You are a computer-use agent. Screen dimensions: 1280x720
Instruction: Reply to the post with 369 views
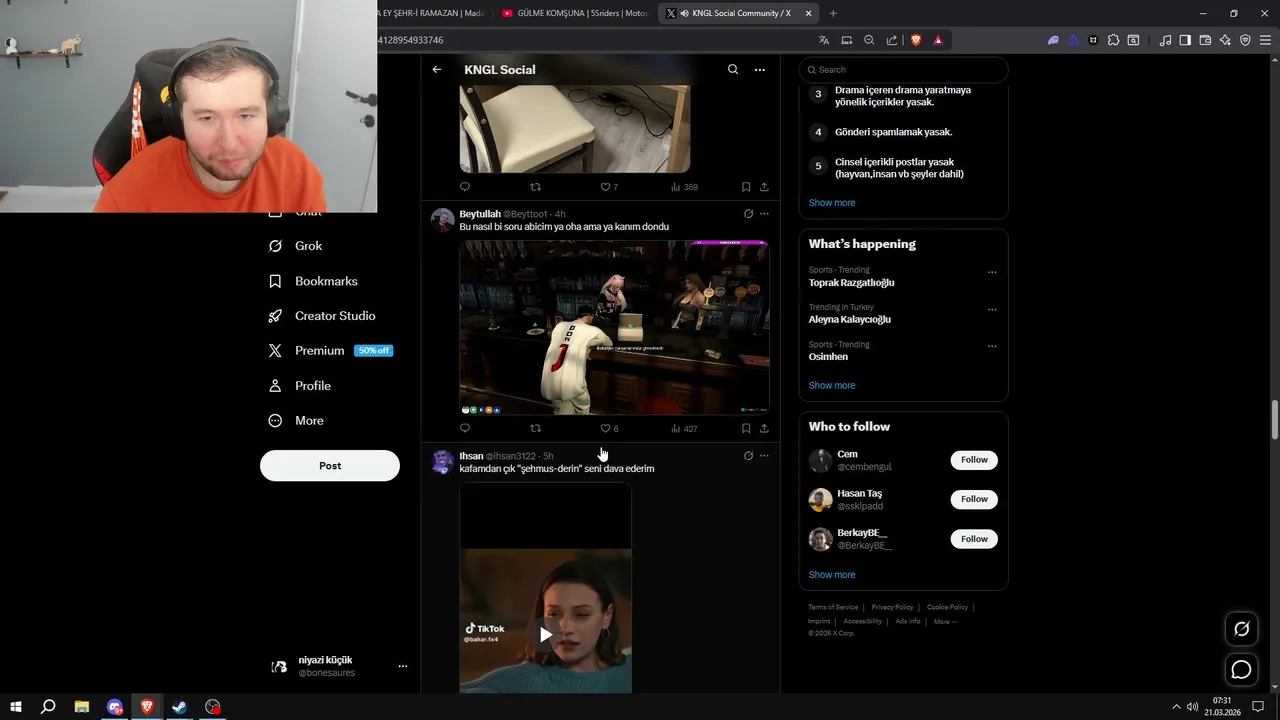pyautogui.click(x=465, y=187)
